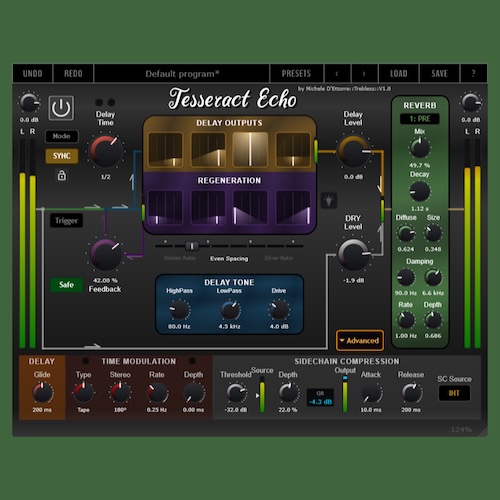Select Silver Ratio spacing label
The image size is (500, 500).
[279, 258]
